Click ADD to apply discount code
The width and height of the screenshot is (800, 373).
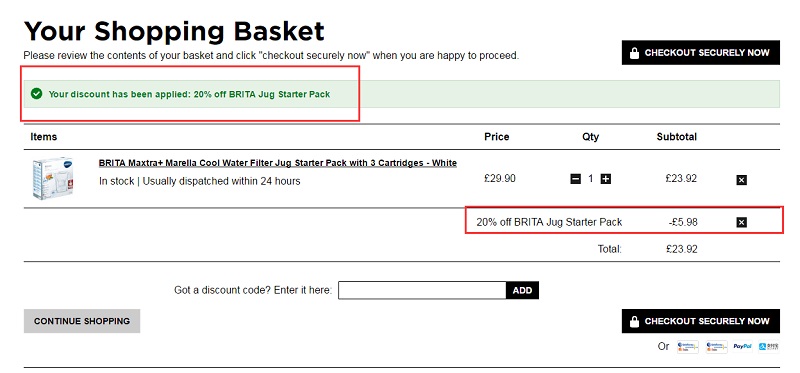pos(522,290)
